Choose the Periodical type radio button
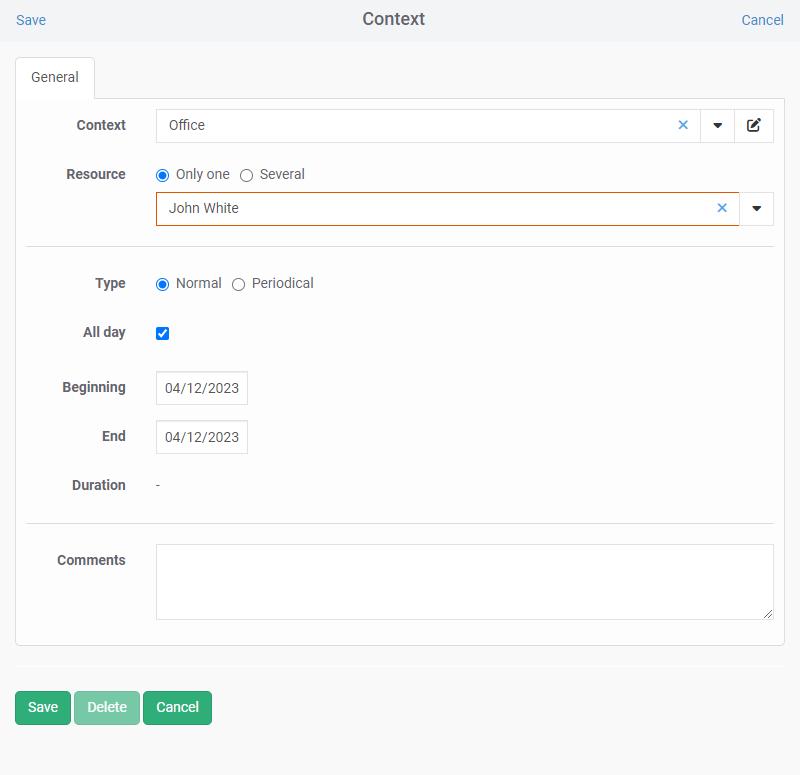Viewport: 800px width, 775px height. click(238, 284)
